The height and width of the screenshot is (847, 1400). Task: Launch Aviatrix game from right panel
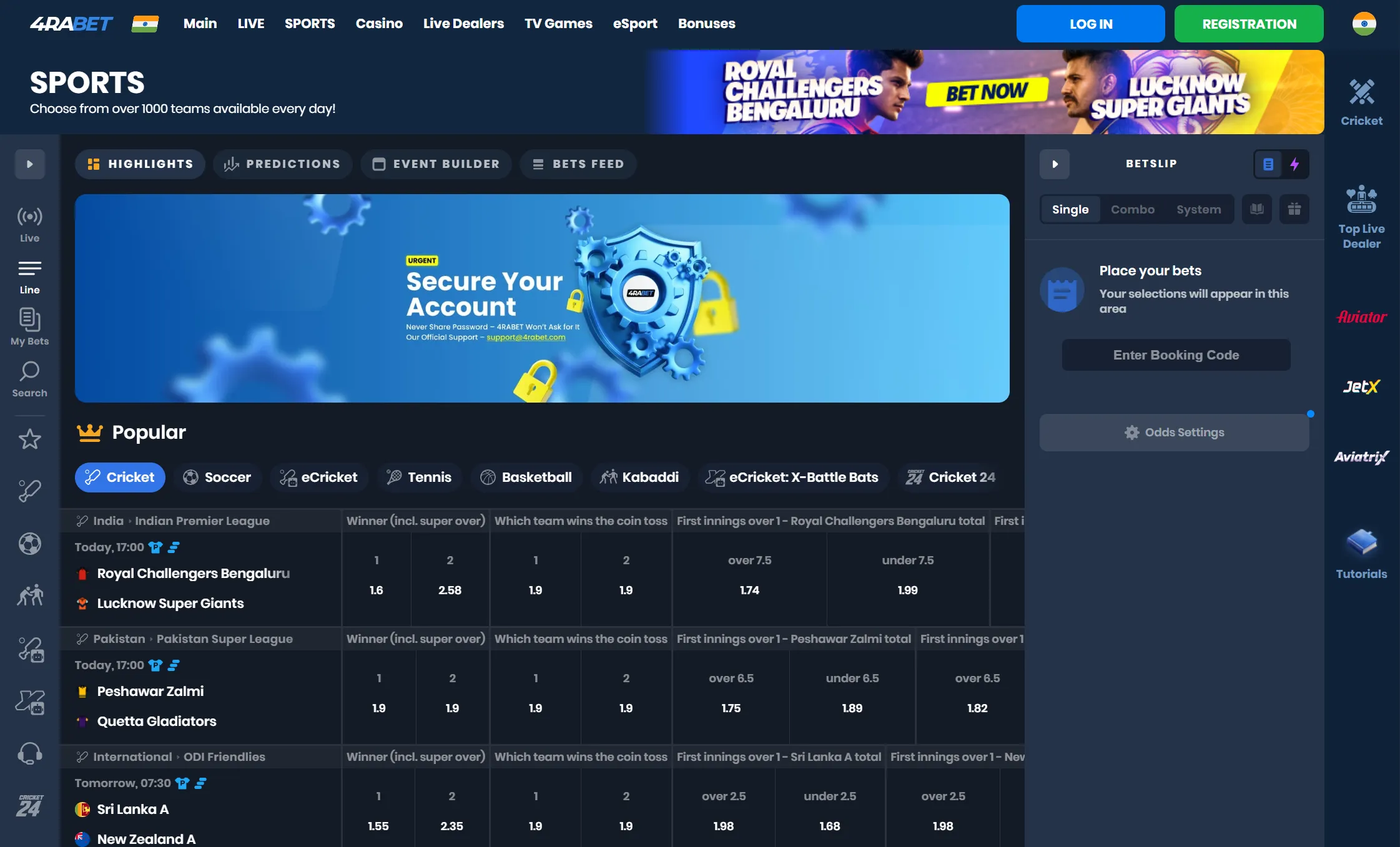[x=1361, y=457]
